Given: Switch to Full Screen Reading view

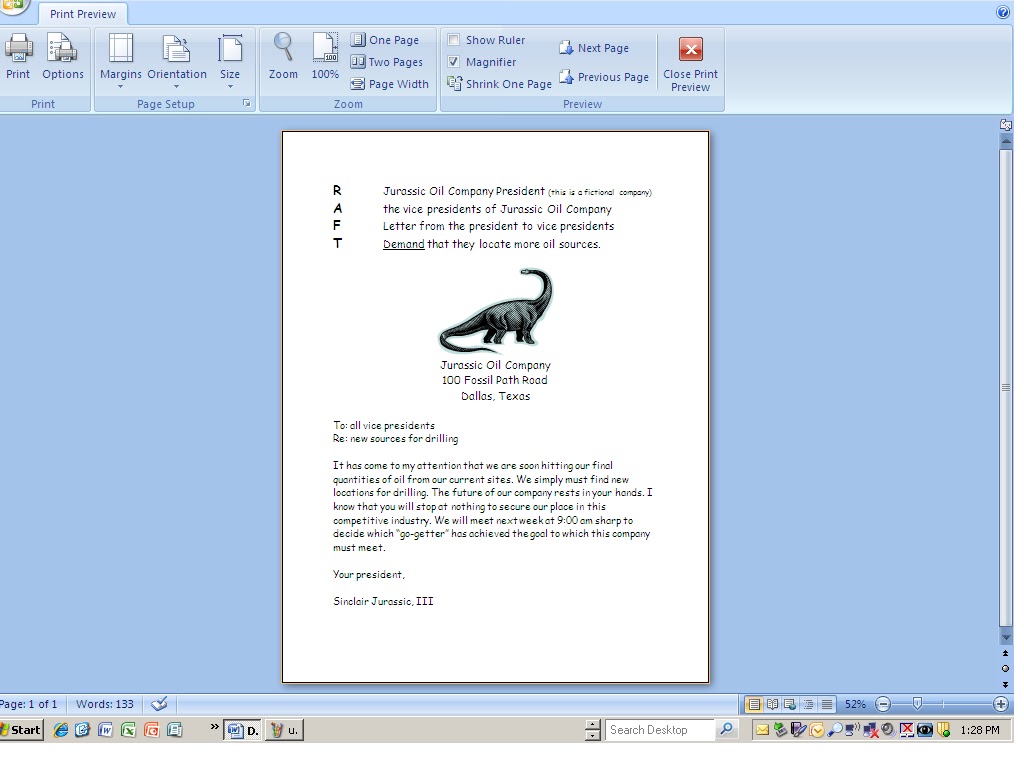Looking at the screenshot, I should pyautogui.click(x=773, y=704).
